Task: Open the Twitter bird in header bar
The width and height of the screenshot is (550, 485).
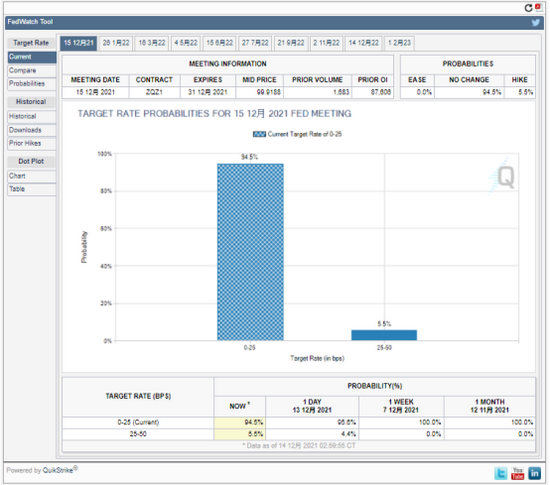Action: 535,22
